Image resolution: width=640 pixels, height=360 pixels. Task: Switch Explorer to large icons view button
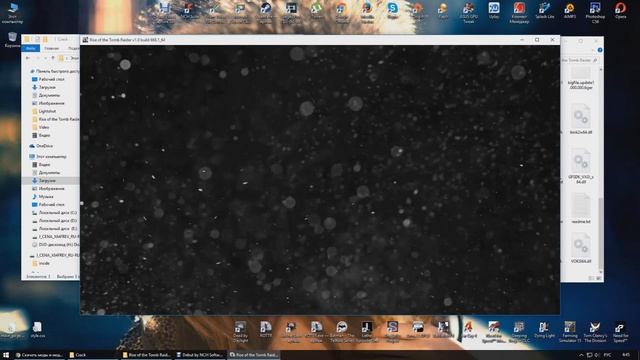coord(598,278)
